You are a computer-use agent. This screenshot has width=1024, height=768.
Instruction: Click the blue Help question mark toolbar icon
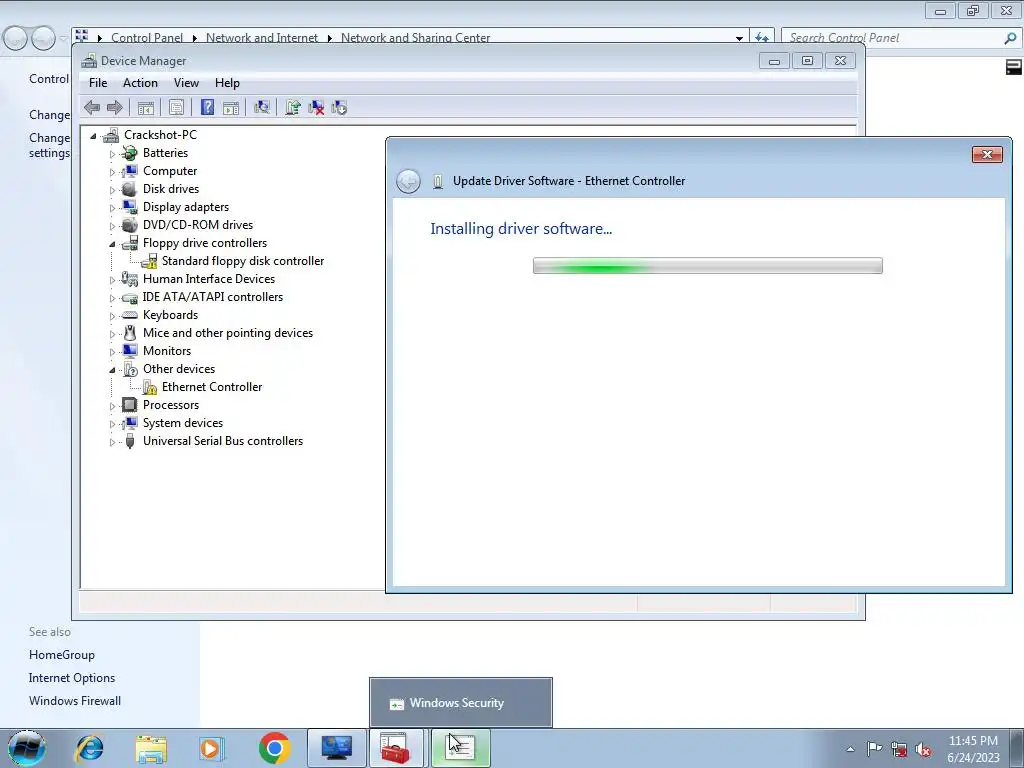coord(208,107)
